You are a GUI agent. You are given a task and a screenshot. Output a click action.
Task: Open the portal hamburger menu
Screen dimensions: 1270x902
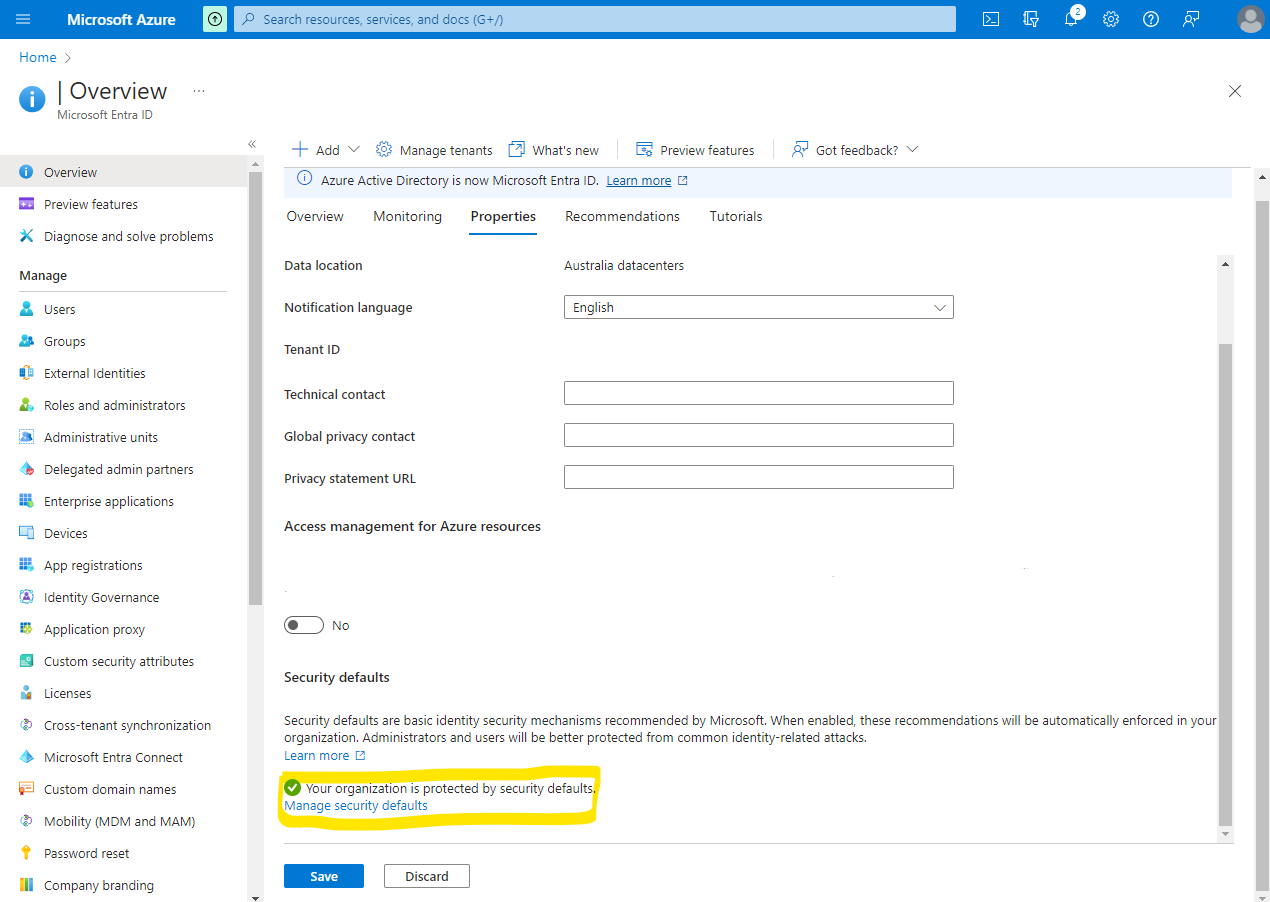pyautogui.click(x=23, y=19)
